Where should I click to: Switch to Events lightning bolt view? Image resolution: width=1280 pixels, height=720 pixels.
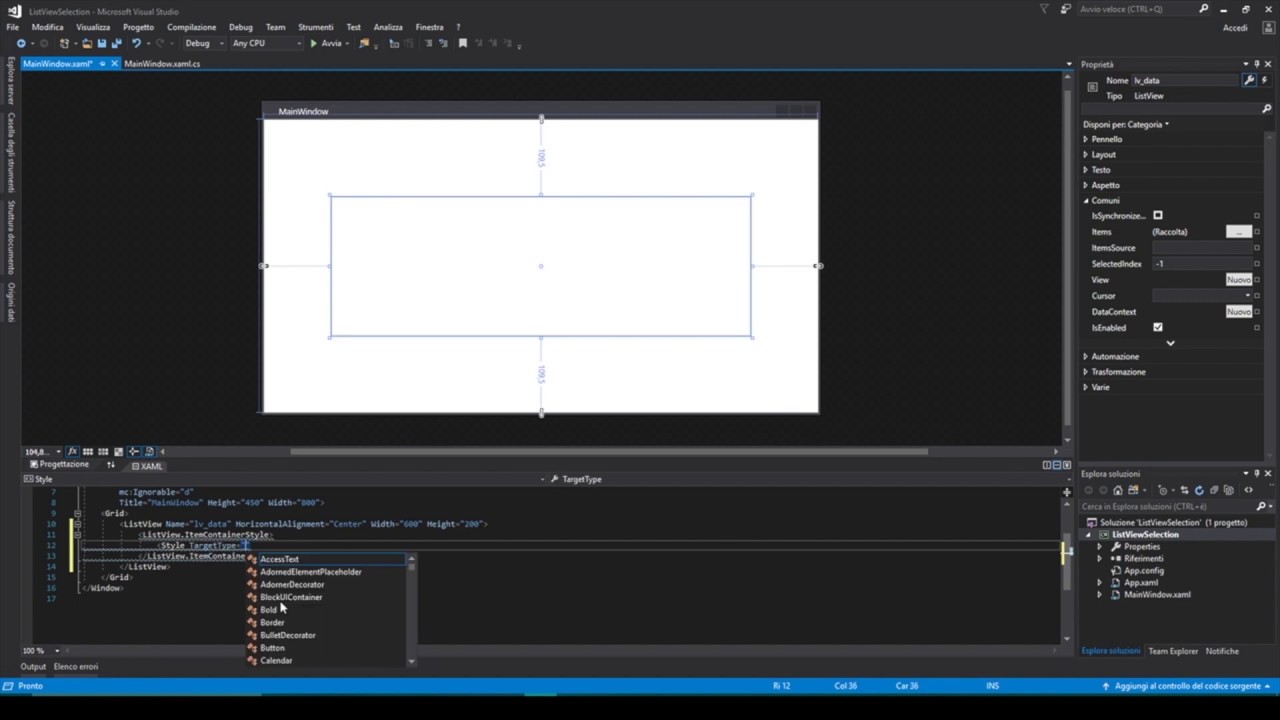point(1264,80)
